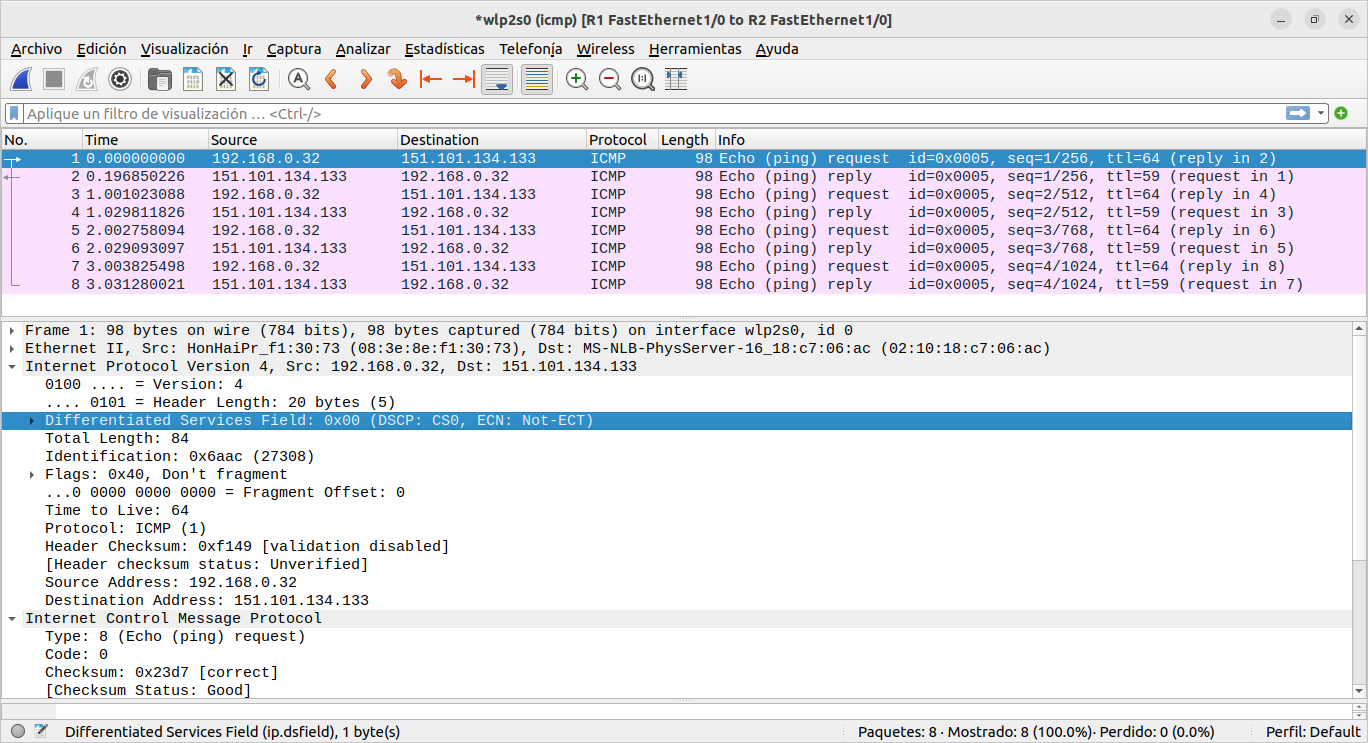Screen dimensions: 1368x743
Task: Open the Captura menu
Action: tap(294, 49)
